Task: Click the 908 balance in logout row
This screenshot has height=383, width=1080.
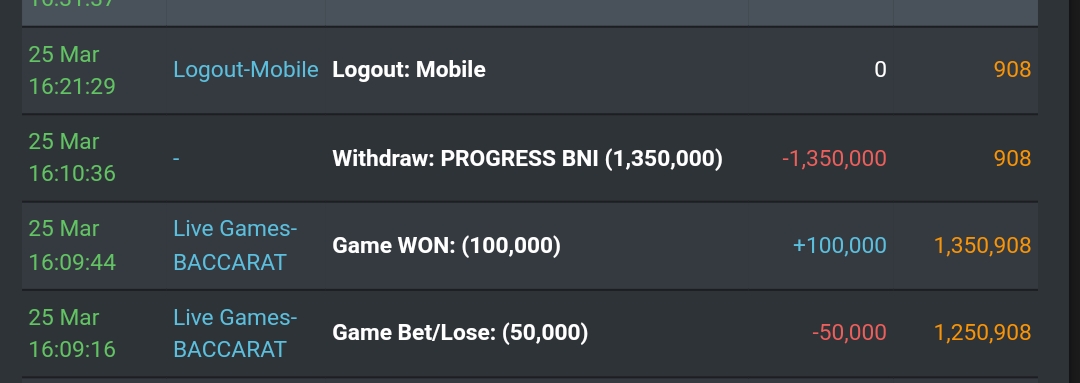Action: click(1012, 70)
